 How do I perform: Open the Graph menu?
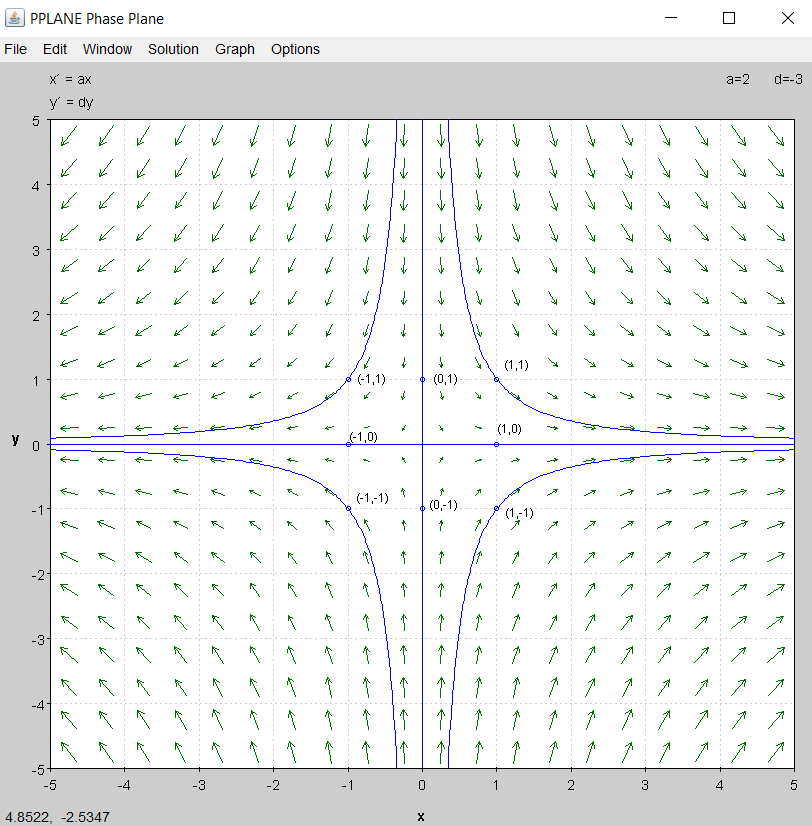(x=234, y=49)
